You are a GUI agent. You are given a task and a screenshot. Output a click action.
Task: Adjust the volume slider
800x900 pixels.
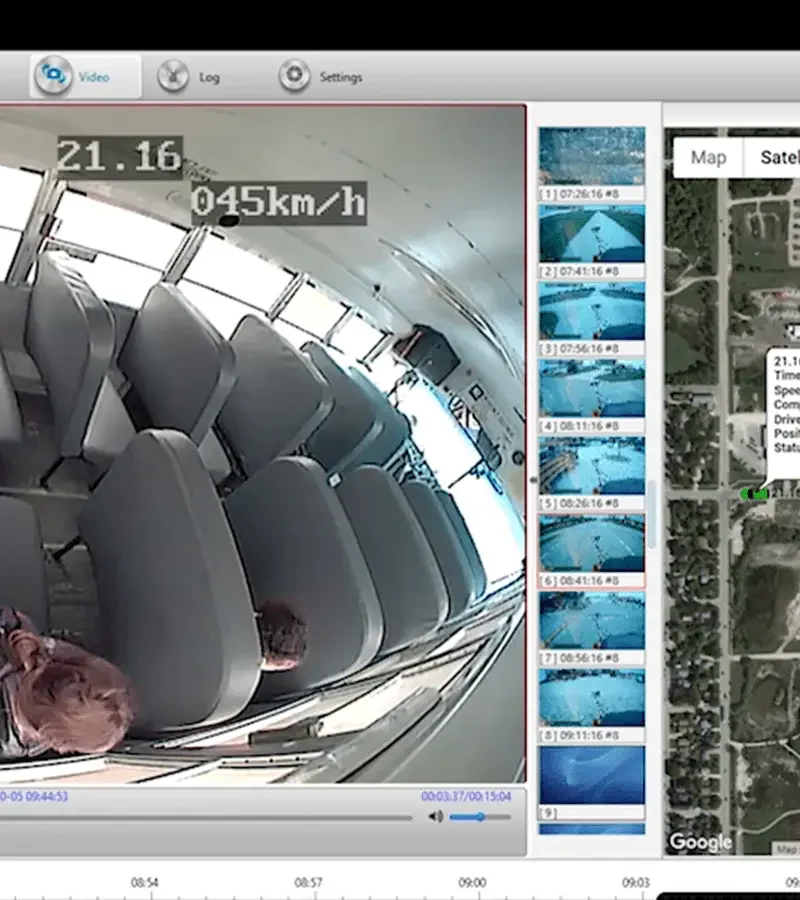pos(480,817)
